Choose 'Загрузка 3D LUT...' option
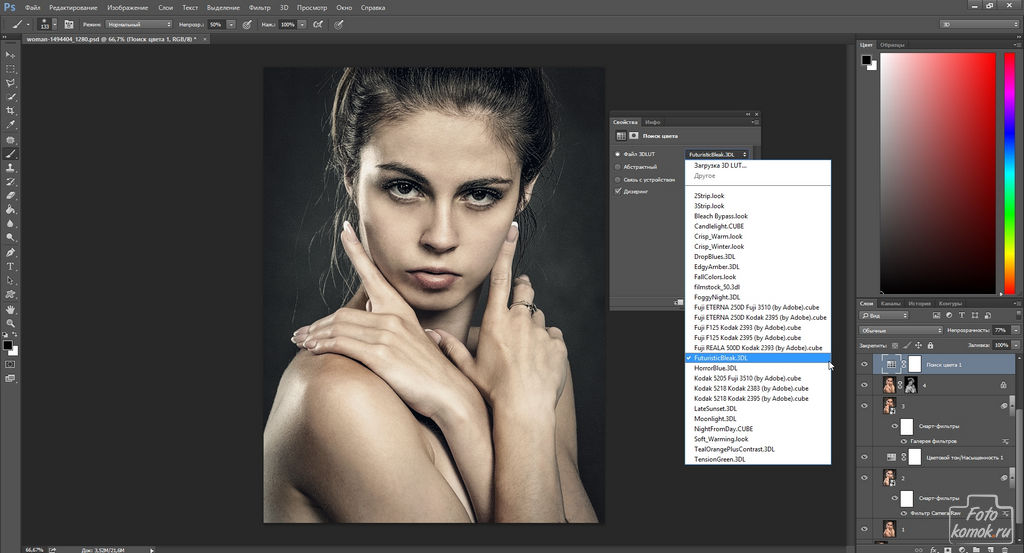The image size is (1024, 553). (720, 165)
